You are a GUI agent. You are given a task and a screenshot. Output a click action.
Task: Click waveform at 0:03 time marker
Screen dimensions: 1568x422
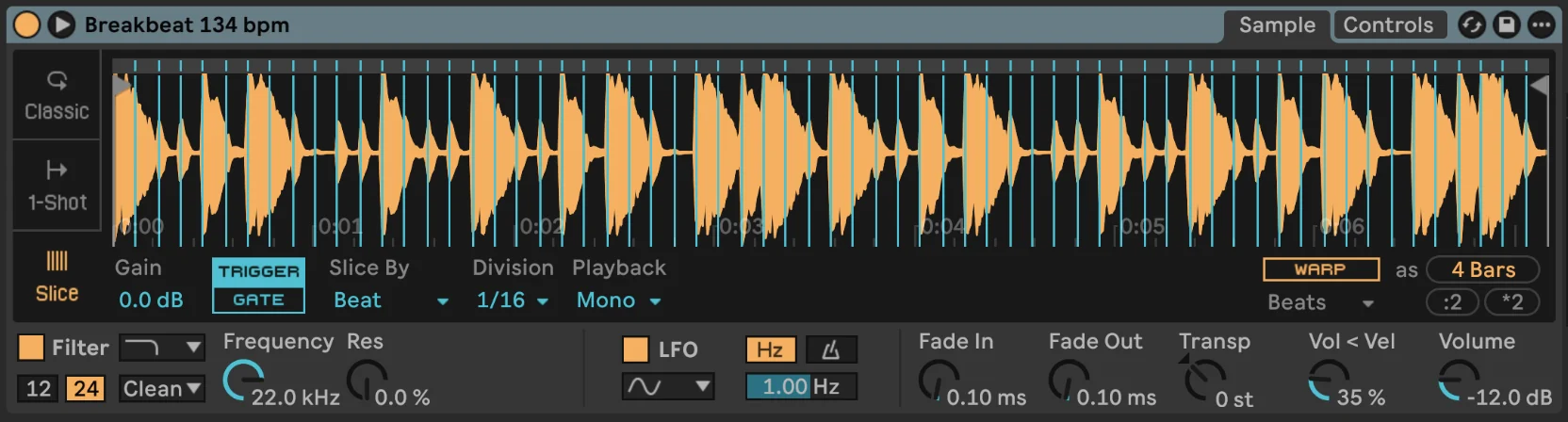[x=740, y=226]
